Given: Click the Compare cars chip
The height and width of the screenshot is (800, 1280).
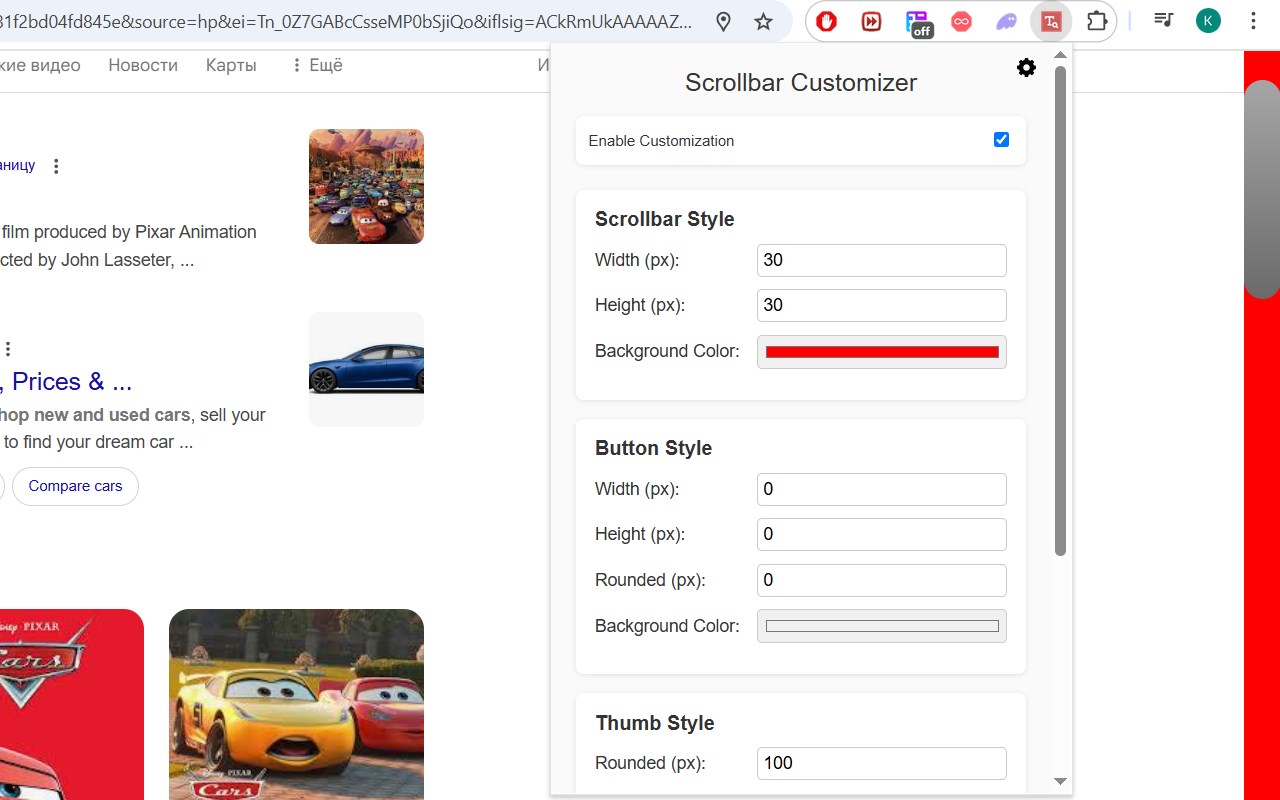Looking at the screenshot, I should coord(75,486).
